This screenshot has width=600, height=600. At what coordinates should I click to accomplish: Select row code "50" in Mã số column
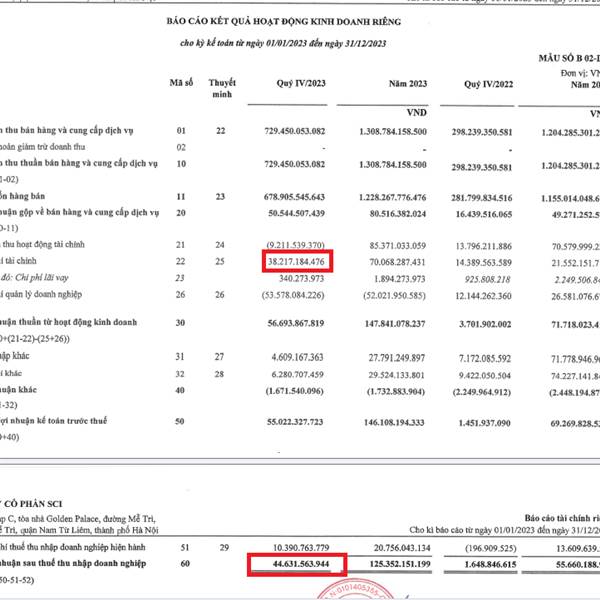180,421
